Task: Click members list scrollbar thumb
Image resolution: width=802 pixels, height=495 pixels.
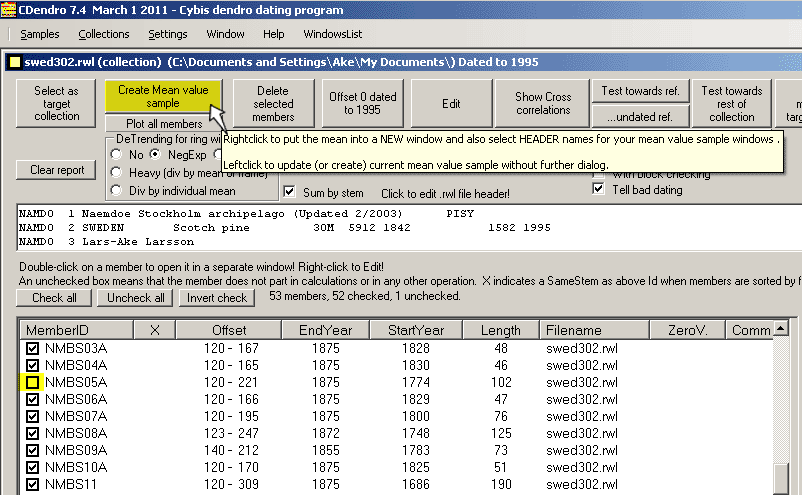Action: pos(781,479)
